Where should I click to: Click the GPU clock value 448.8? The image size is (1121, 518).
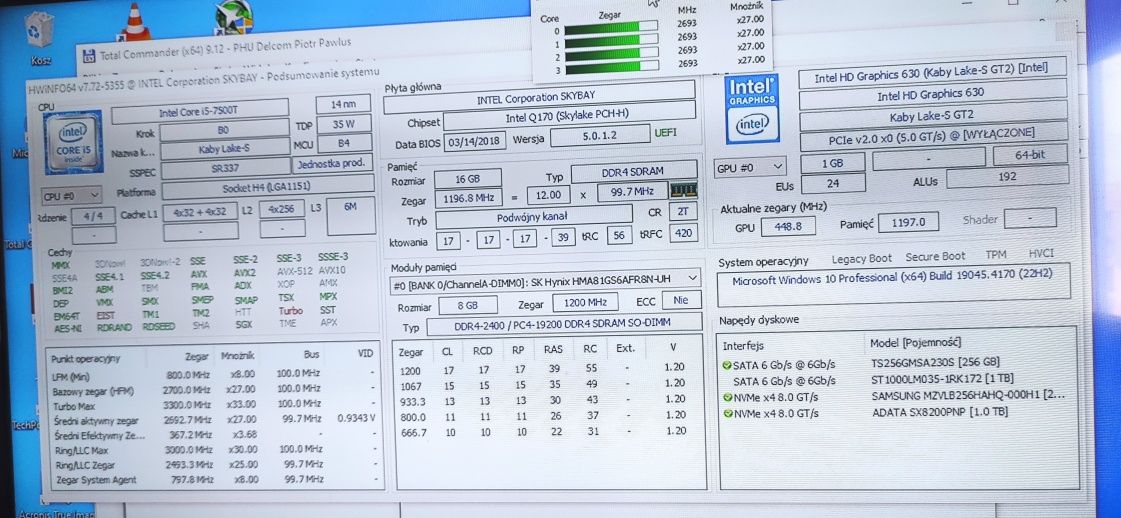click(791, 226)
